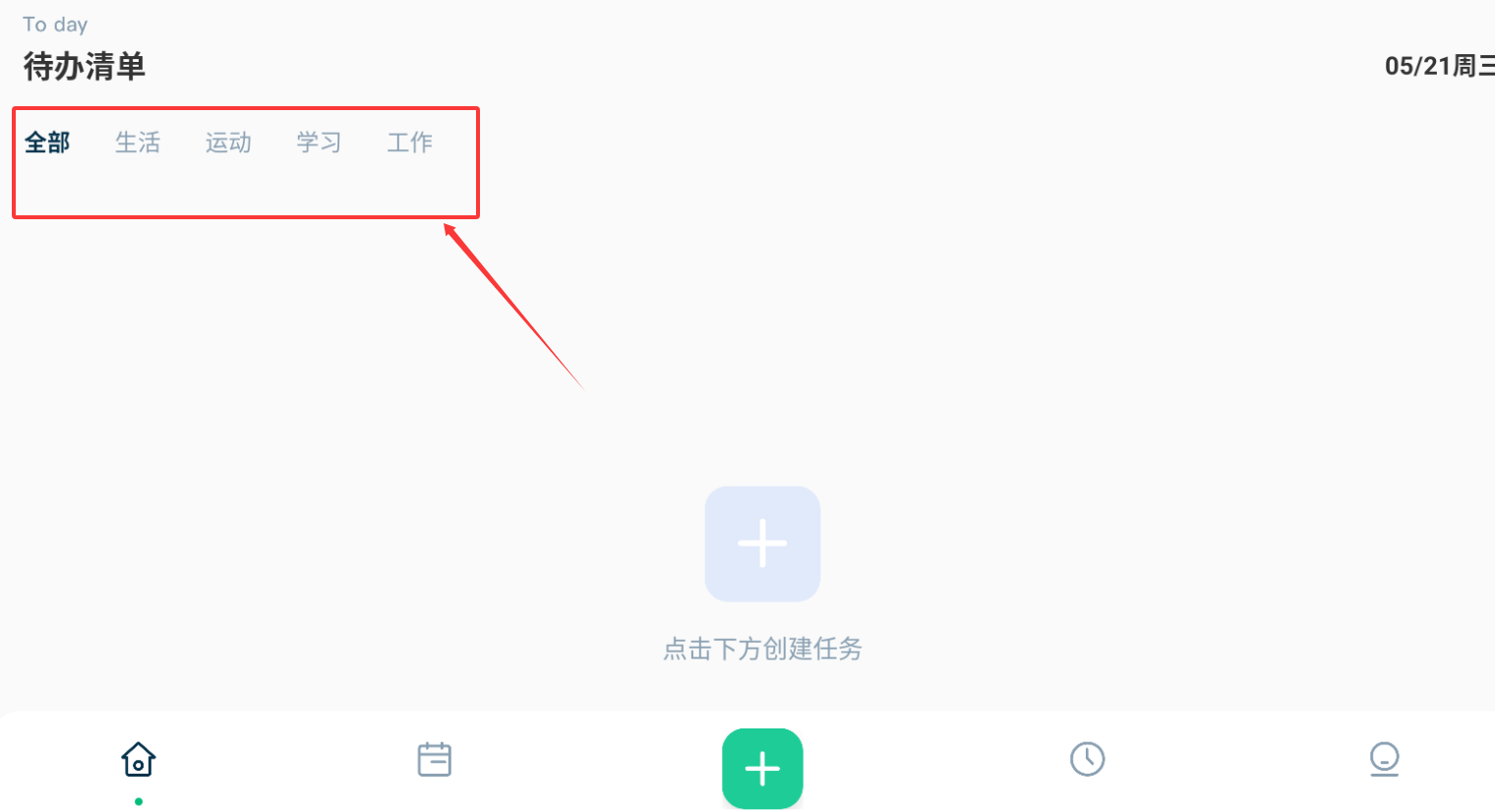1495x812 pixels.
Task: Click the 点击下方创建任务 hint text
Action: click(762, 649)
